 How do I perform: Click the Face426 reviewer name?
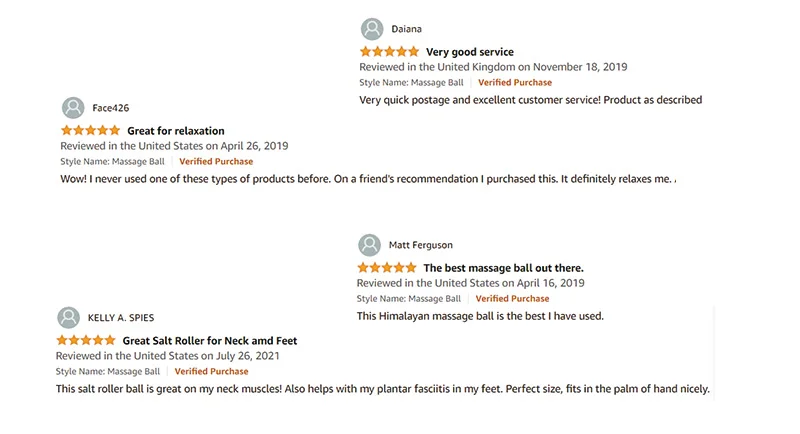(110, 108)
